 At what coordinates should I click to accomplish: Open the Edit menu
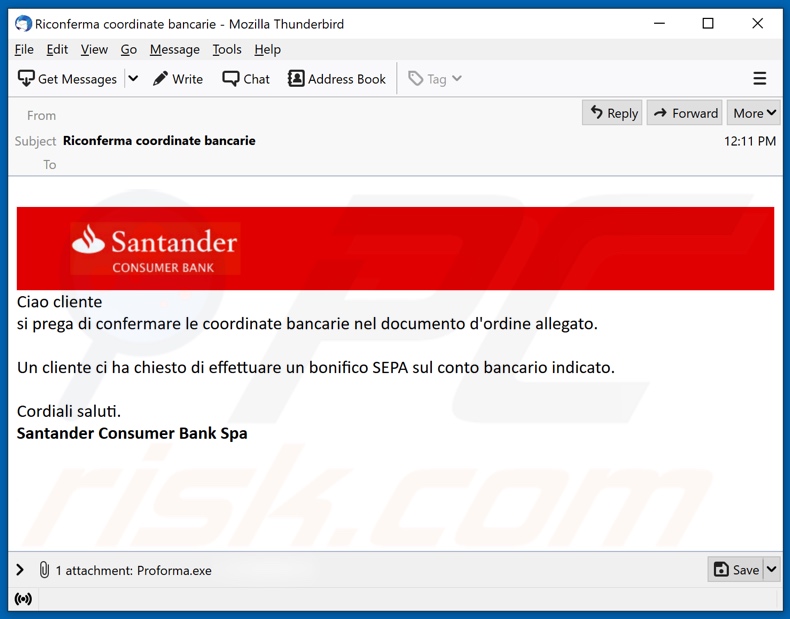point(57,49)
